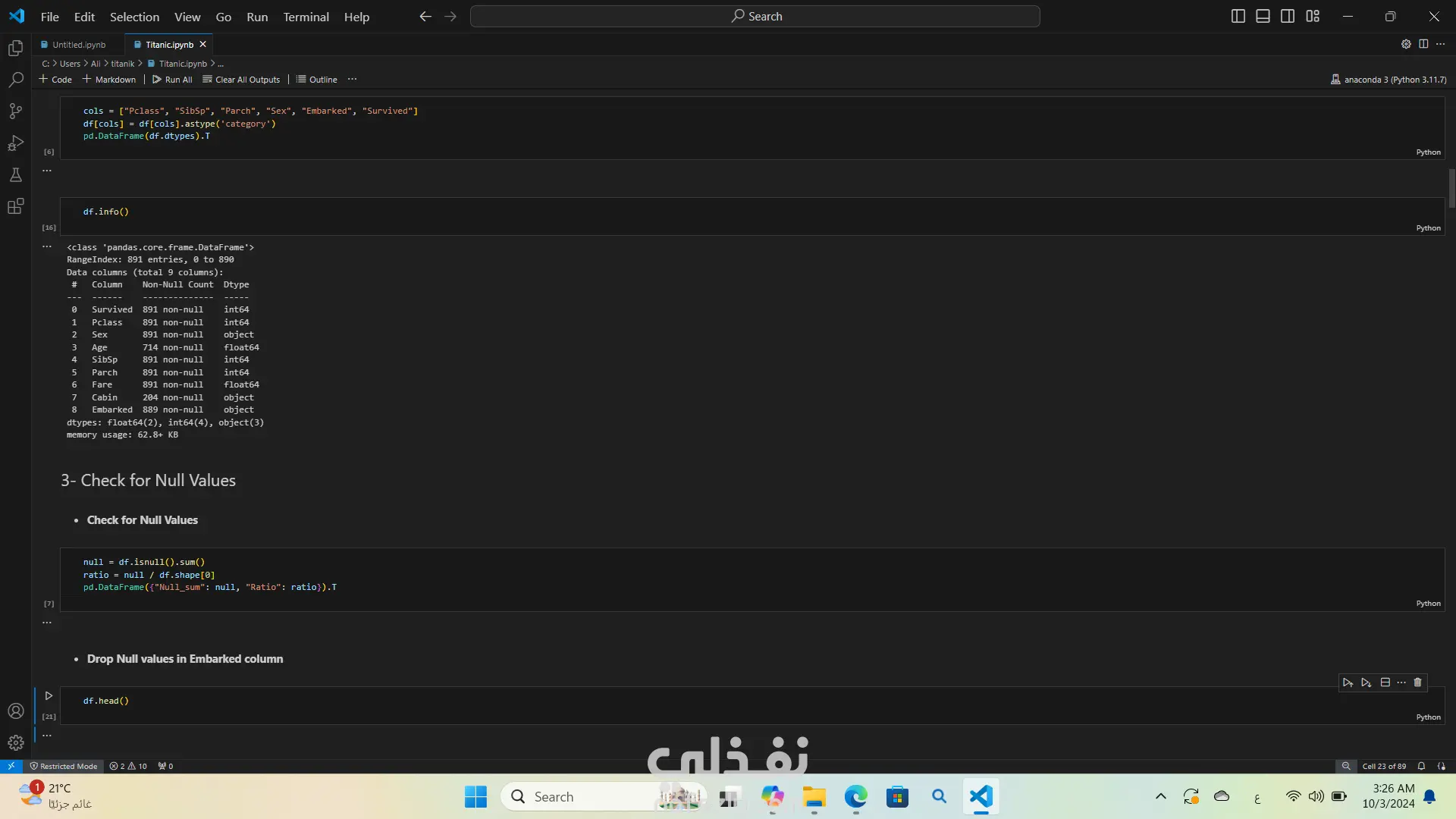The width and height of the screenshot is (1456, 819).
Task: Delete the active df.head() cell
Action: pos(1417,682)
